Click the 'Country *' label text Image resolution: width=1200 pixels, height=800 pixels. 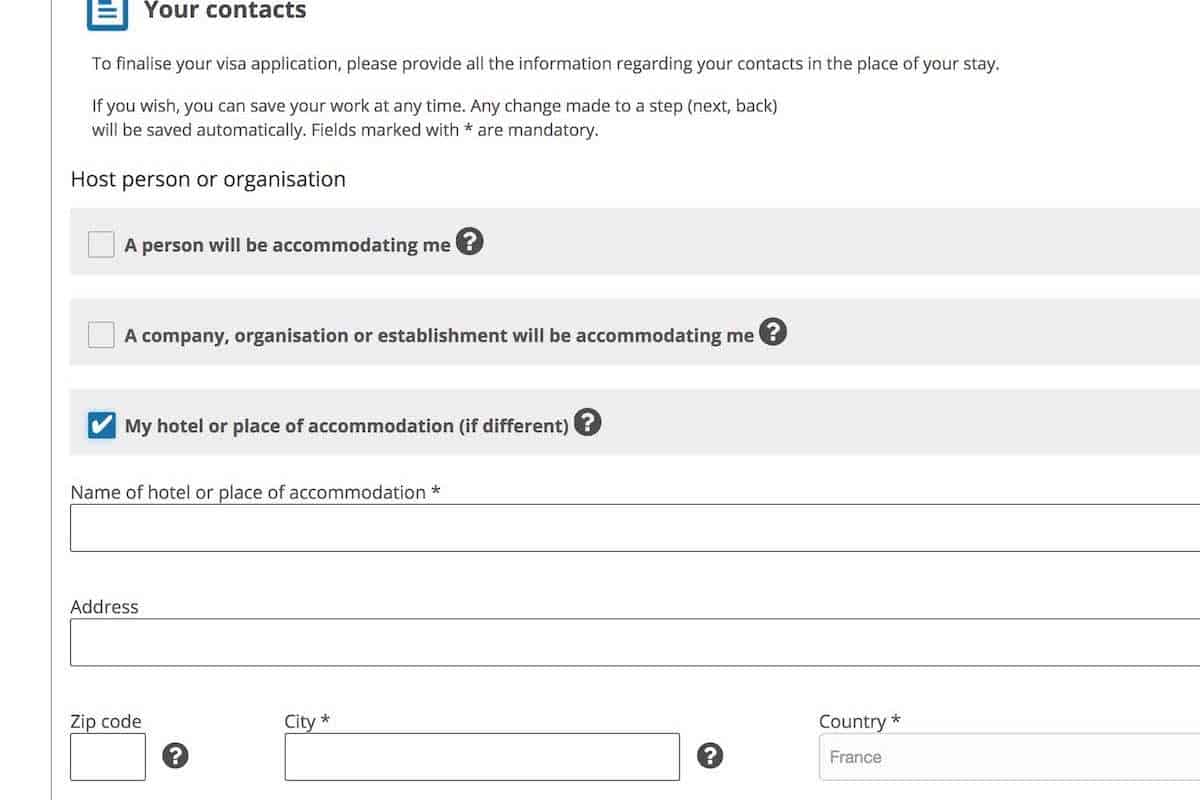860,721
